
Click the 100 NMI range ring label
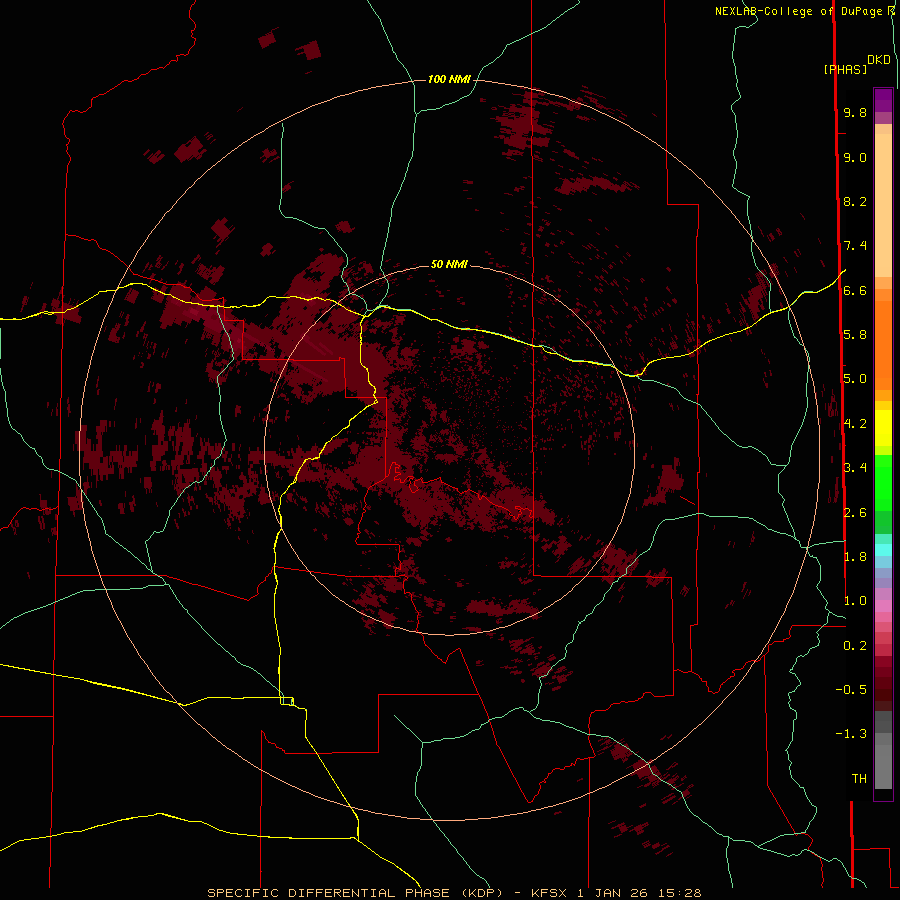[449, 79]
